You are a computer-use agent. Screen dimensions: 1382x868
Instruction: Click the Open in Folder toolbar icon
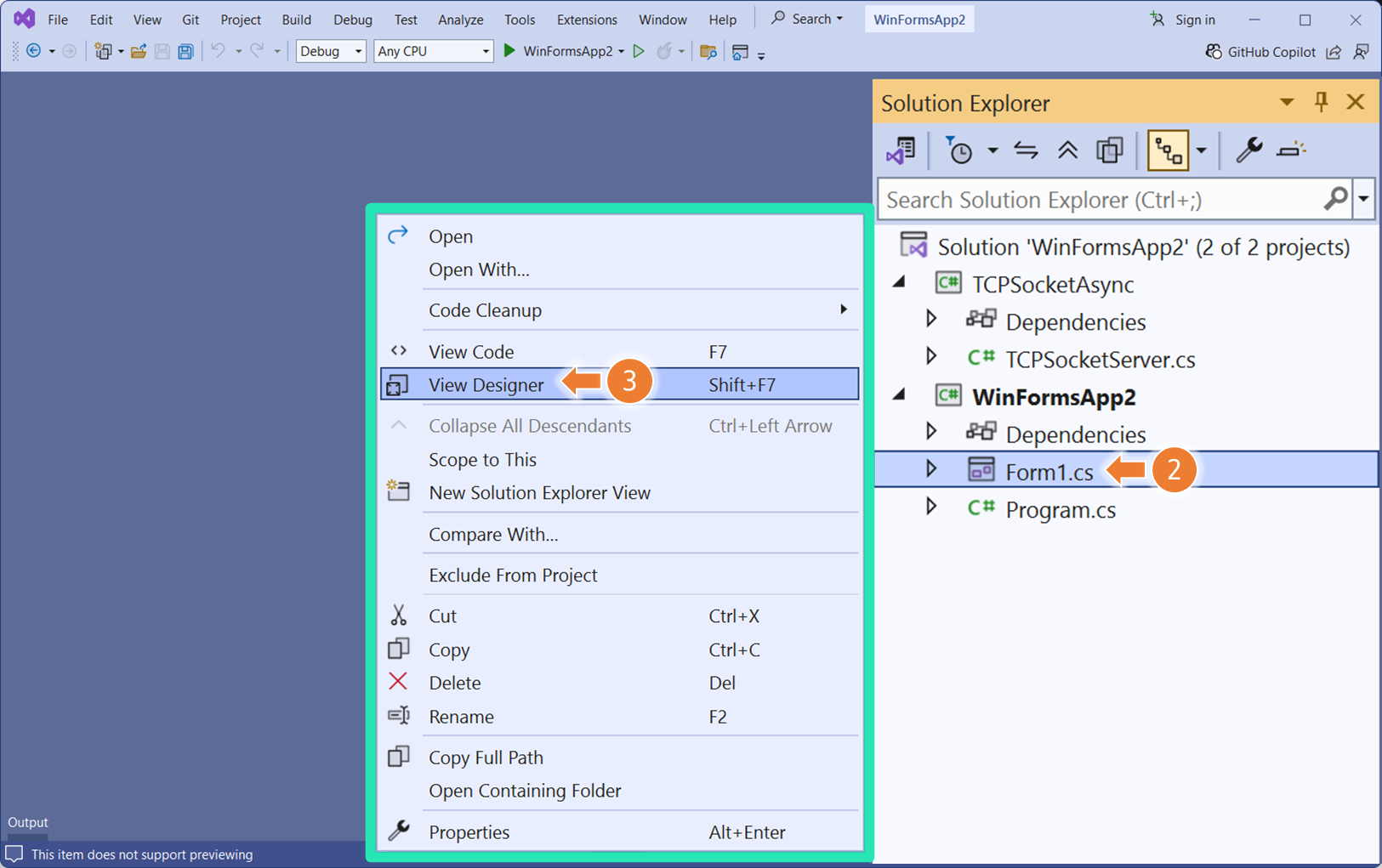point(708,51)
